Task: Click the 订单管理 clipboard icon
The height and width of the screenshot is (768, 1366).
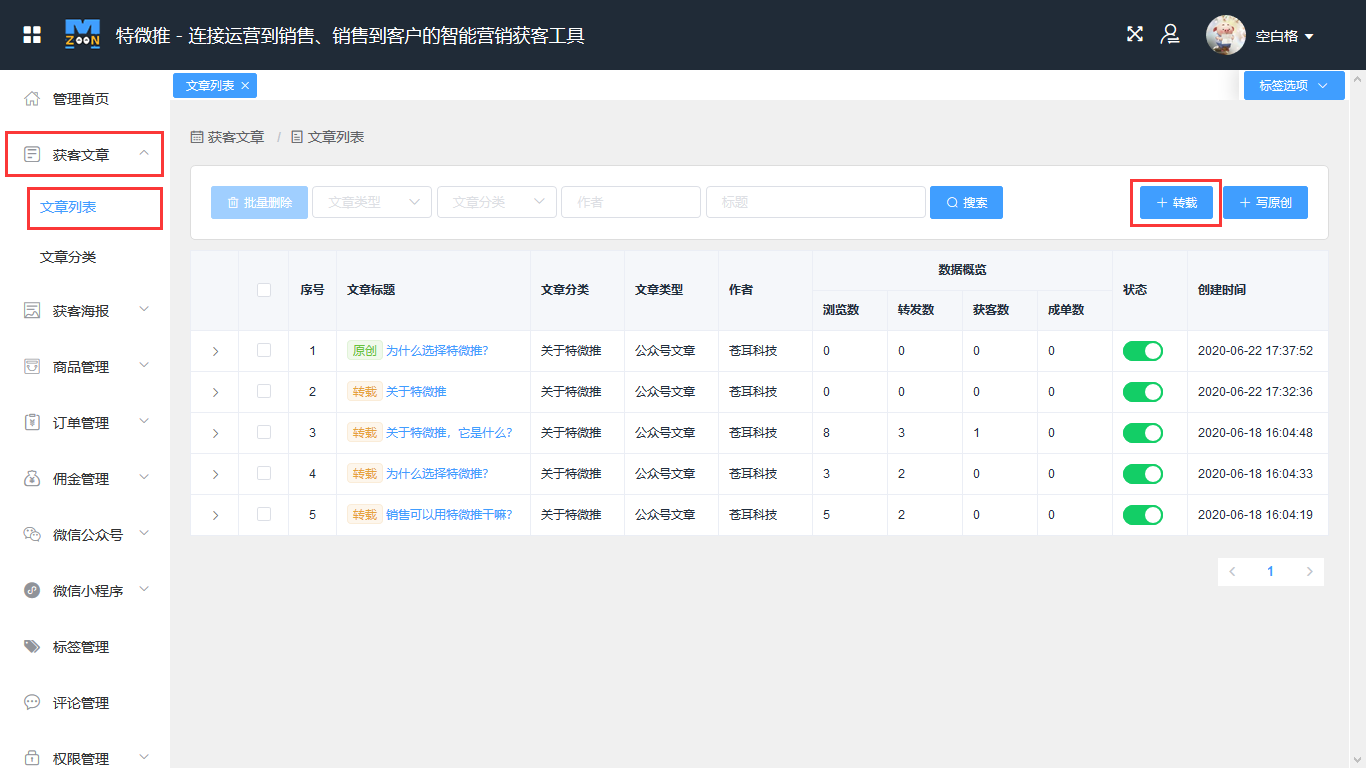Action: pos(32,423)
